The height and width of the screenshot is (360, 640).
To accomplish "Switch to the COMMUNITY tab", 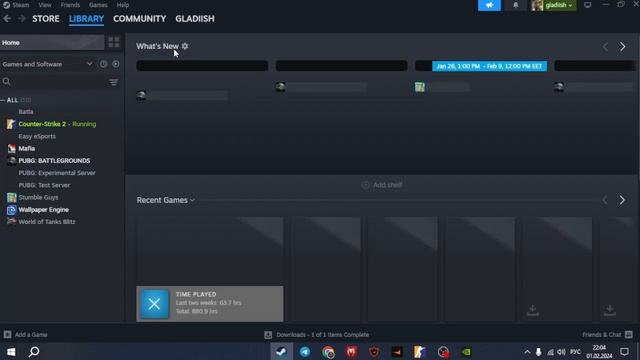I will tap(140, 19).
